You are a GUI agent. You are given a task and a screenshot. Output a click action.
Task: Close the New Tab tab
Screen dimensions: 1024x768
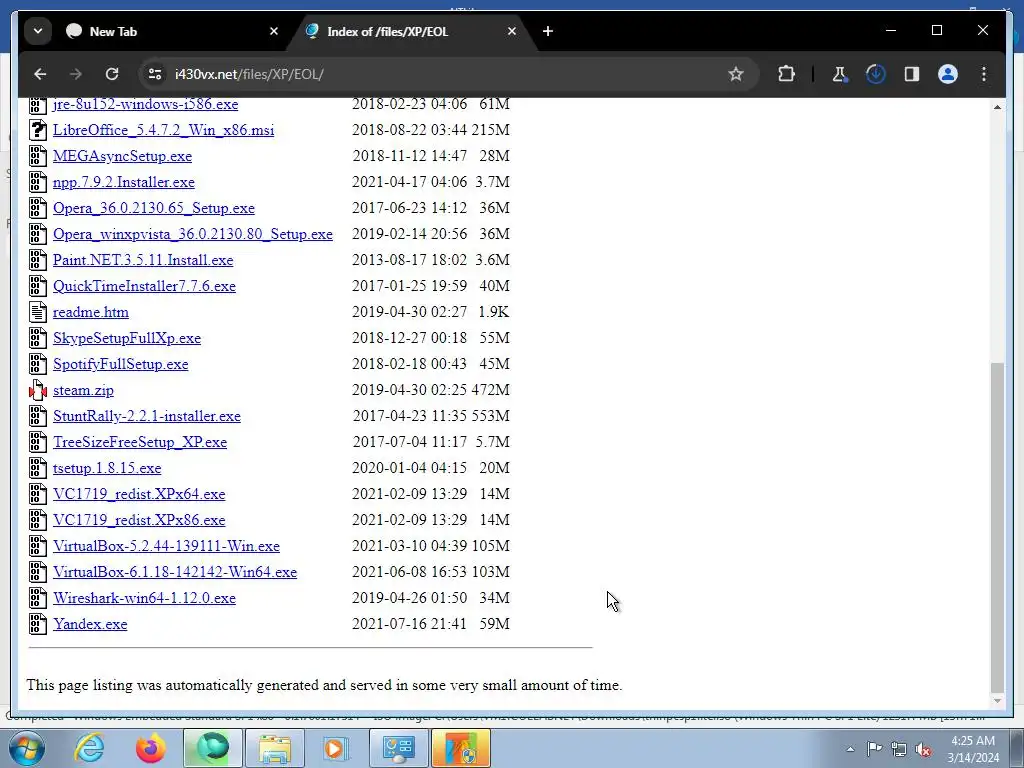point(274,31)
